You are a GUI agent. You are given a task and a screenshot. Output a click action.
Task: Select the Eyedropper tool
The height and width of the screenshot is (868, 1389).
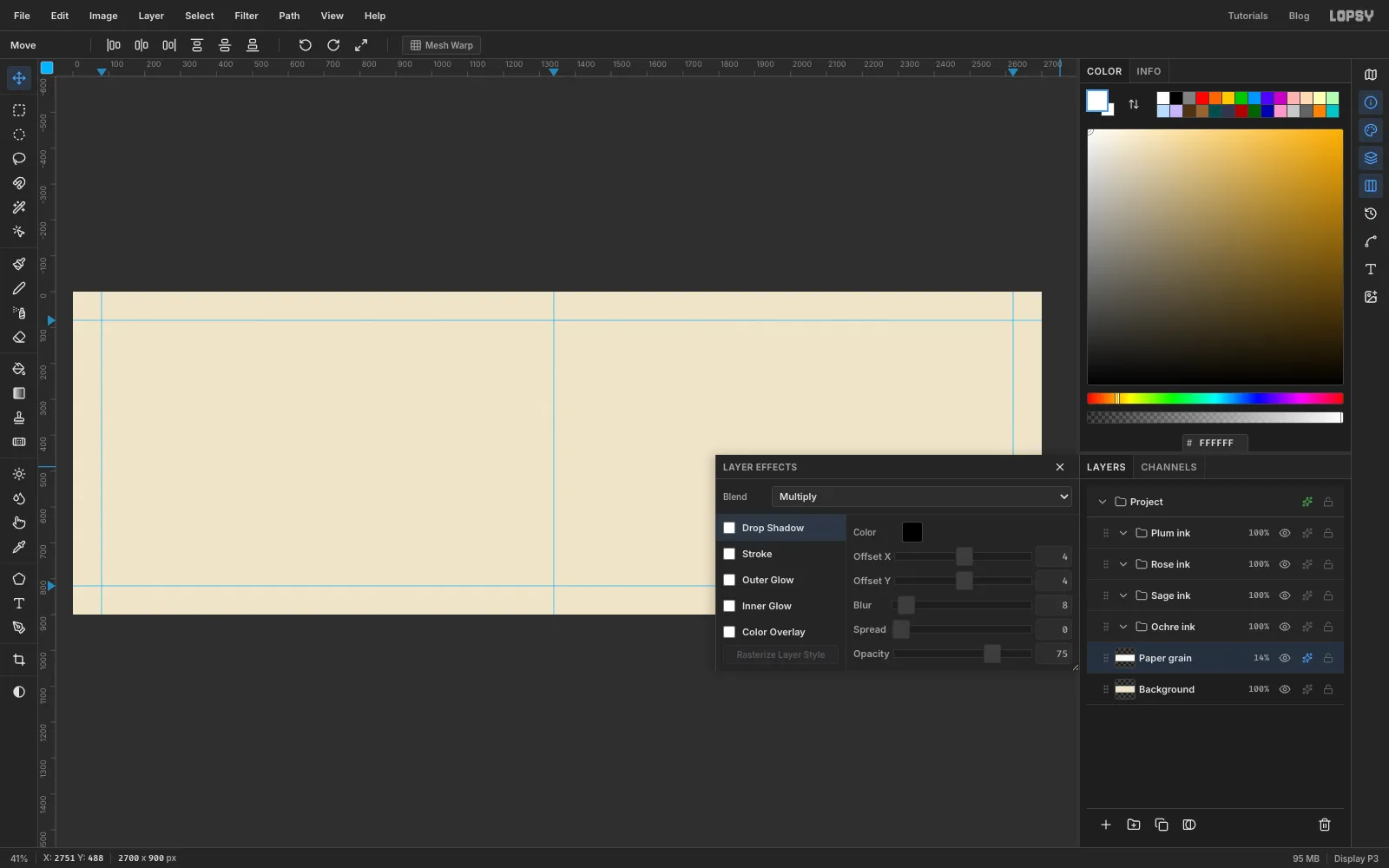[19, 547]
